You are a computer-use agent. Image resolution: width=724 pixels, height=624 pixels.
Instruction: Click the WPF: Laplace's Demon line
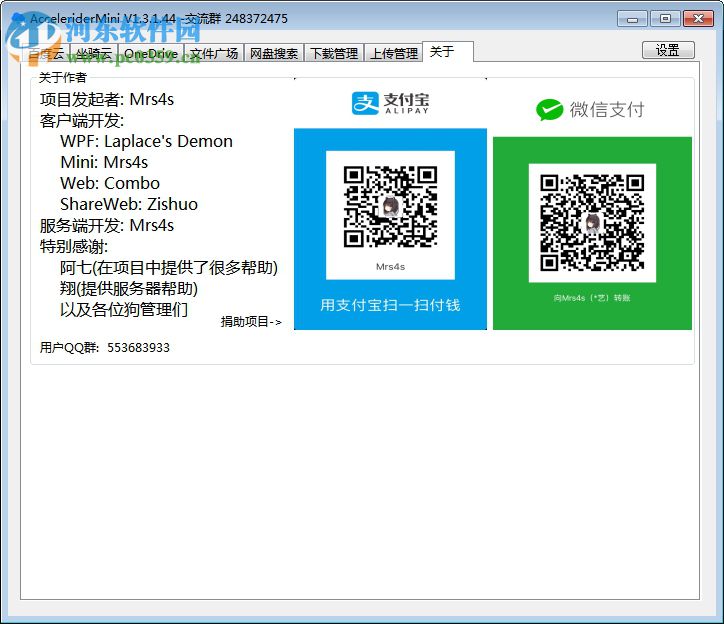[146, 141]
